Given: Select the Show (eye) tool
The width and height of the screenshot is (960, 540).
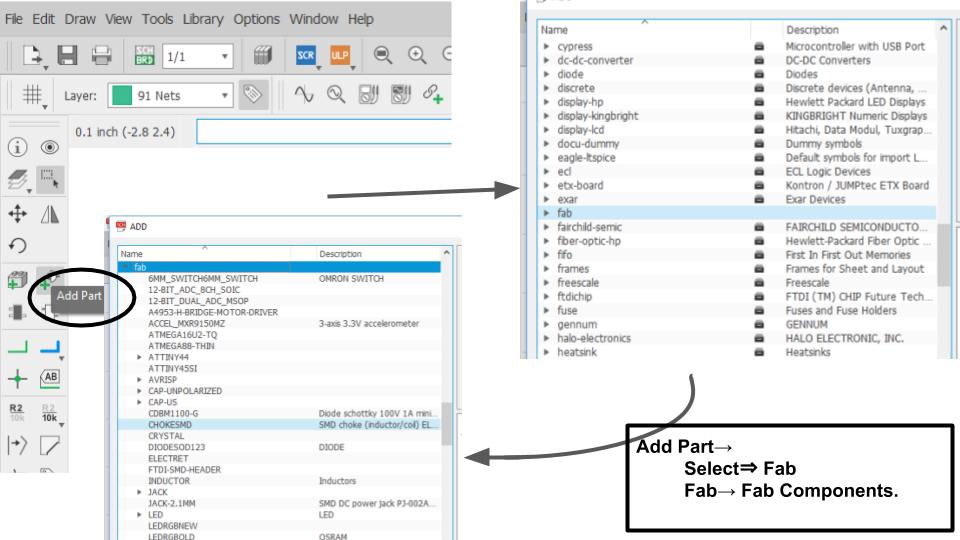Looking at the screenshot, I should point(50,147).
